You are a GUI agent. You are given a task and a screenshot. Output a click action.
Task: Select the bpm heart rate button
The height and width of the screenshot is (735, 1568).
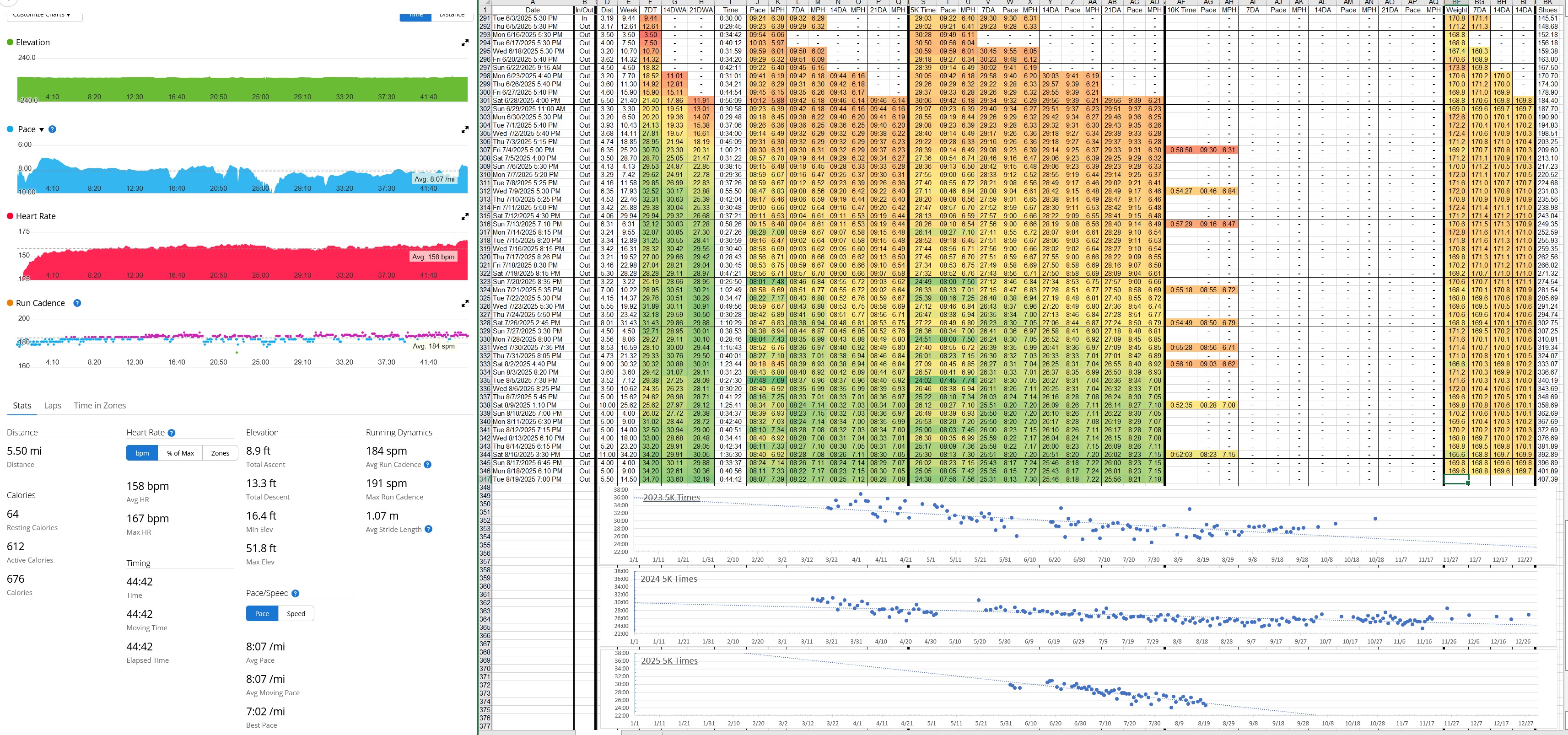(142, 453)
